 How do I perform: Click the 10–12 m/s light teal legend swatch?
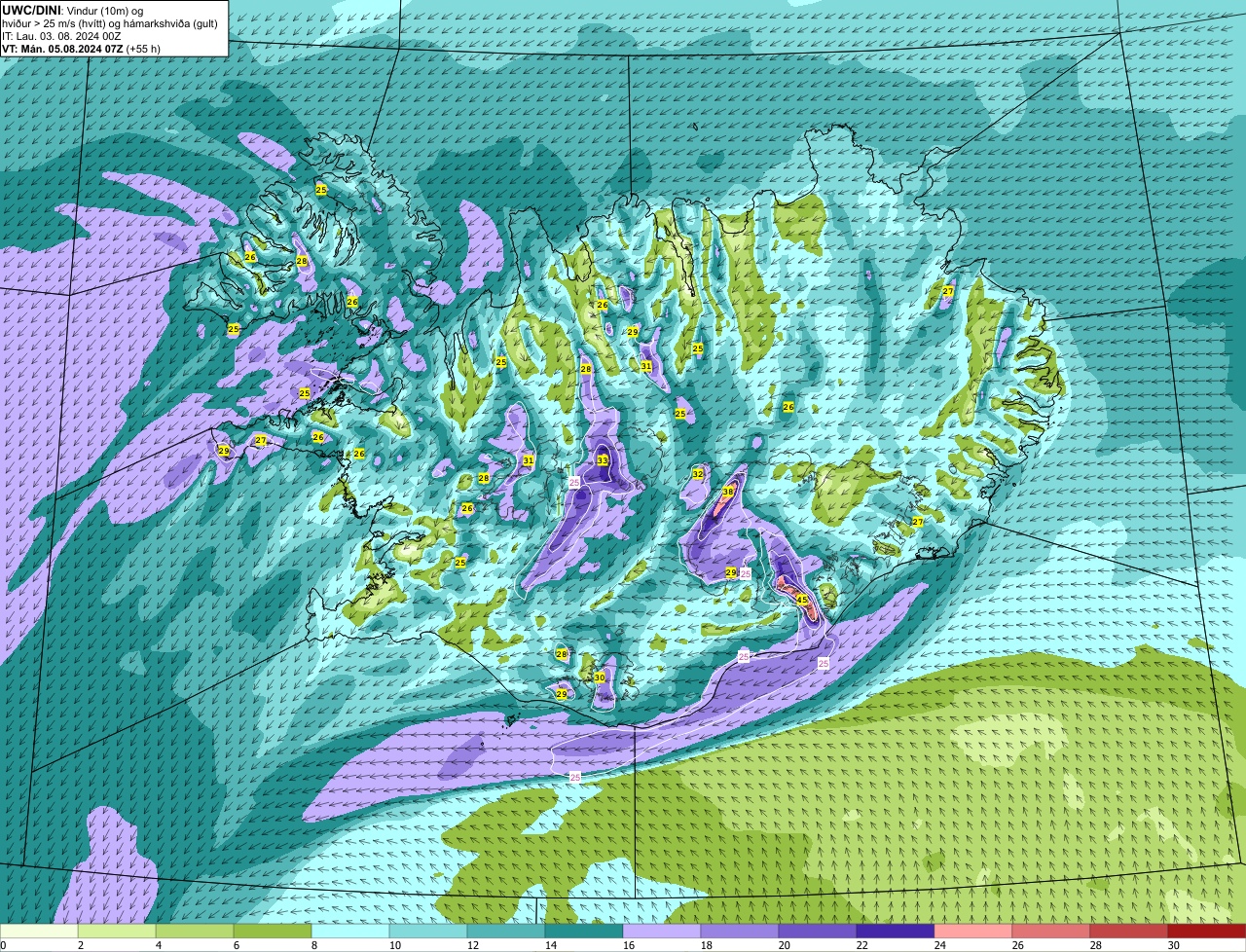pos(428,932)
